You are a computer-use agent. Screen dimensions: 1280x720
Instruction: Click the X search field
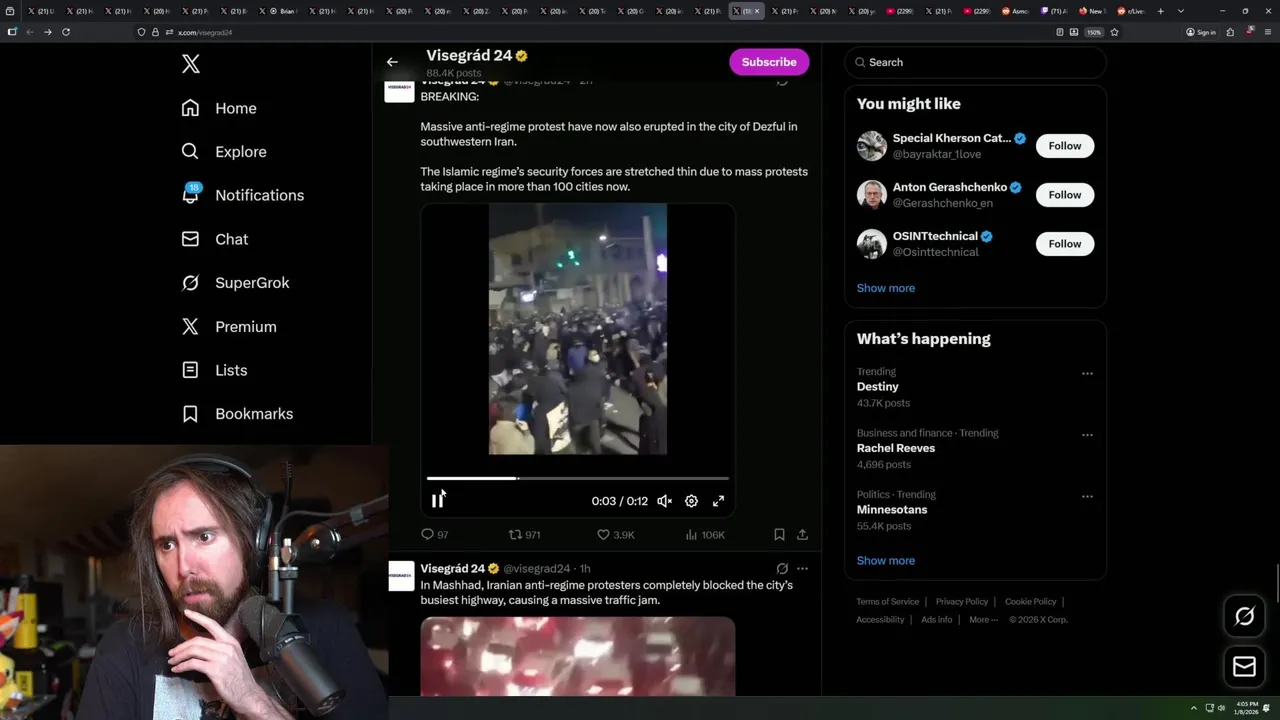coord(976,62)
